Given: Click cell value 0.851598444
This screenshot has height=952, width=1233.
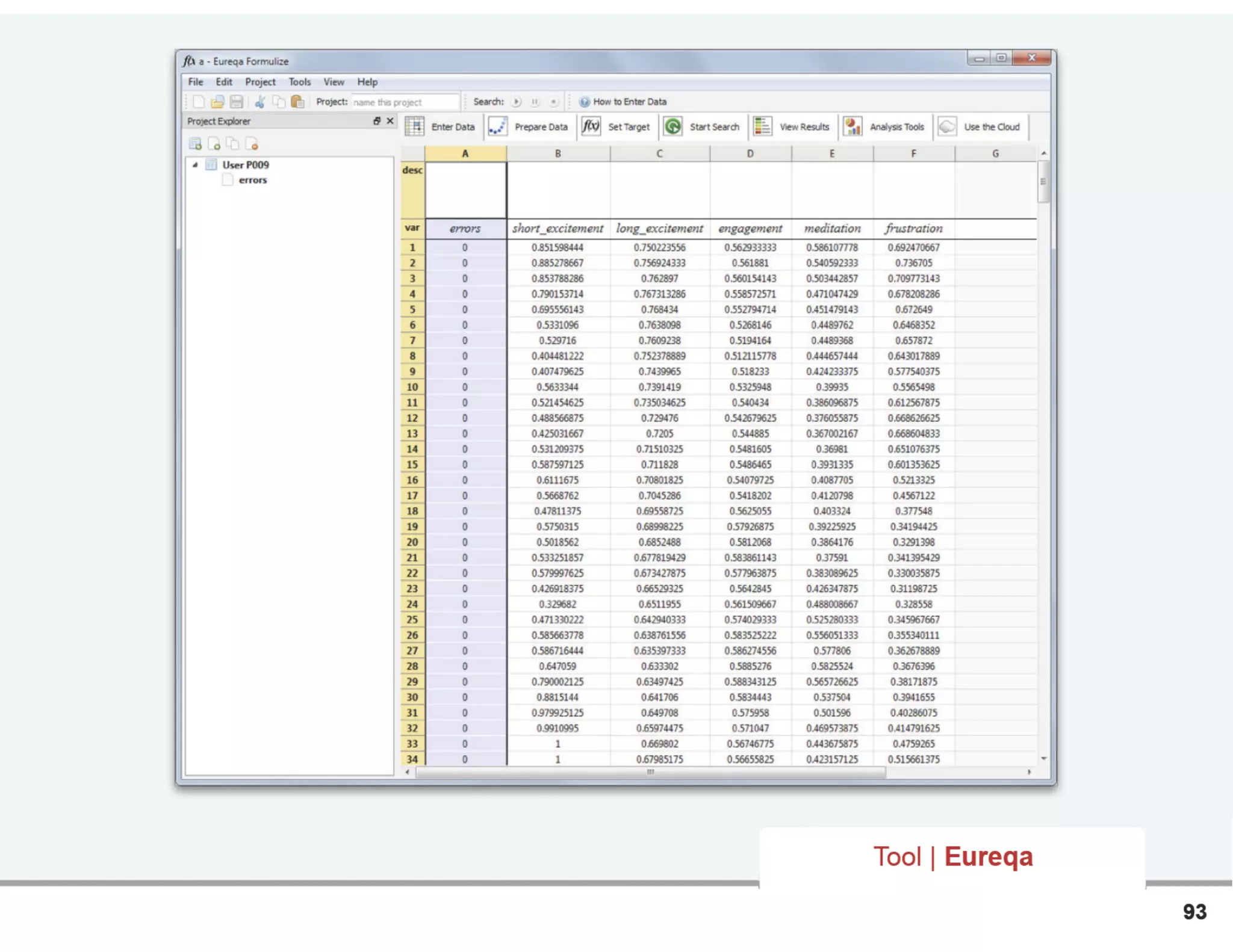Looking at the screenshot, I should point(558,247).
